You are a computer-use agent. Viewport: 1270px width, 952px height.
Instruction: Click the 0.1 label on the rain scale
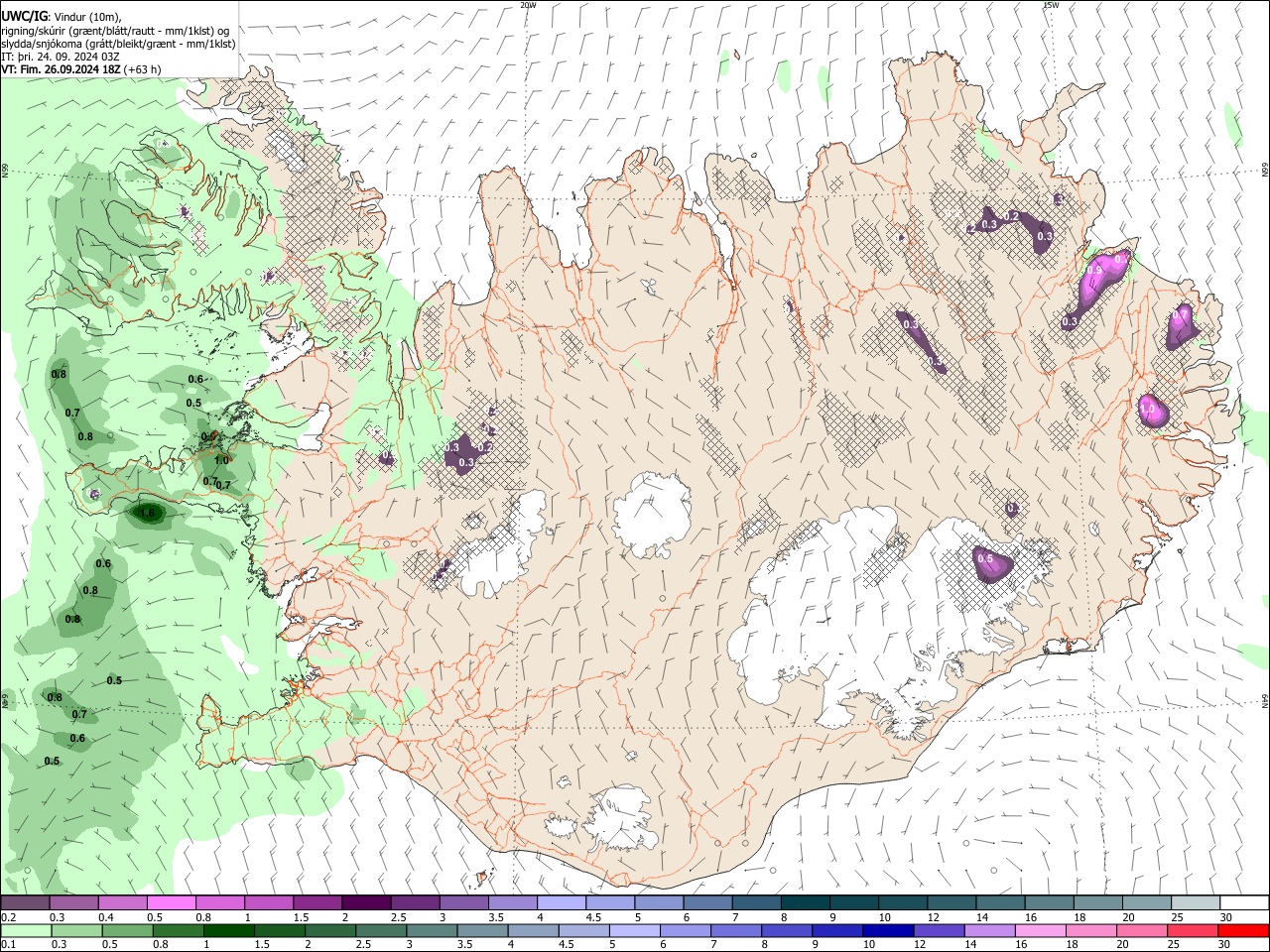click(x=8, y=945)
